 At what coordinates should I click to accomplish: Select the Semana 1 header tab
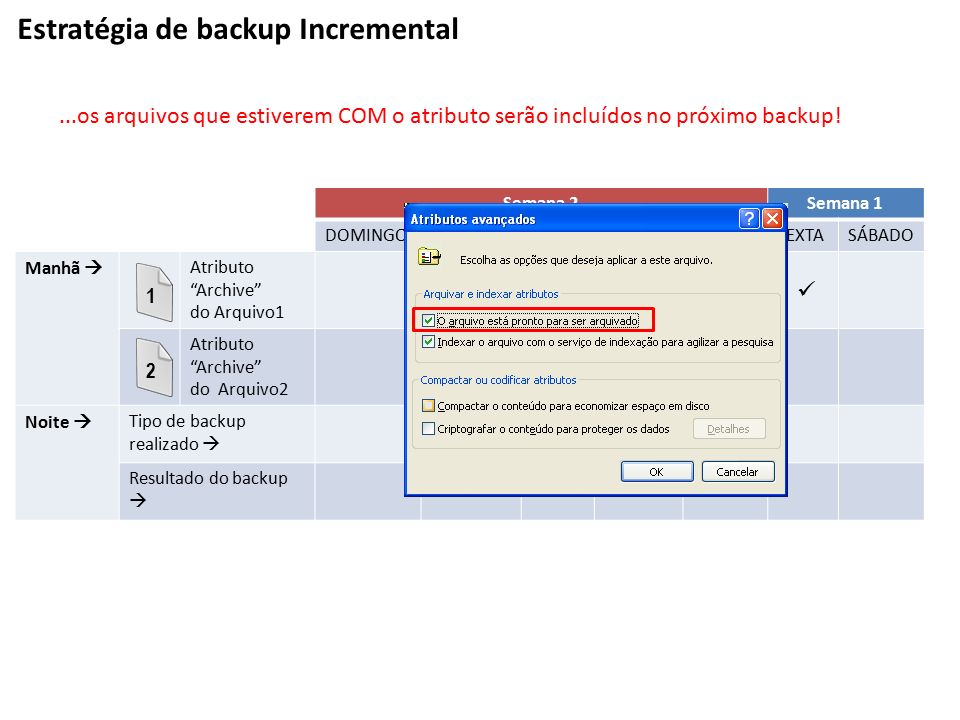pos(846,203)
